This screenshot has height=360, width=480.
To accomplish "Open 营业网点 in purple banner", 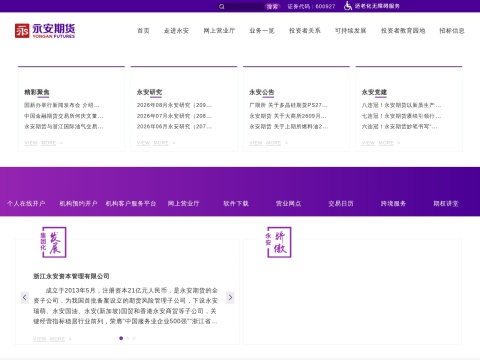I will [288, 203].
